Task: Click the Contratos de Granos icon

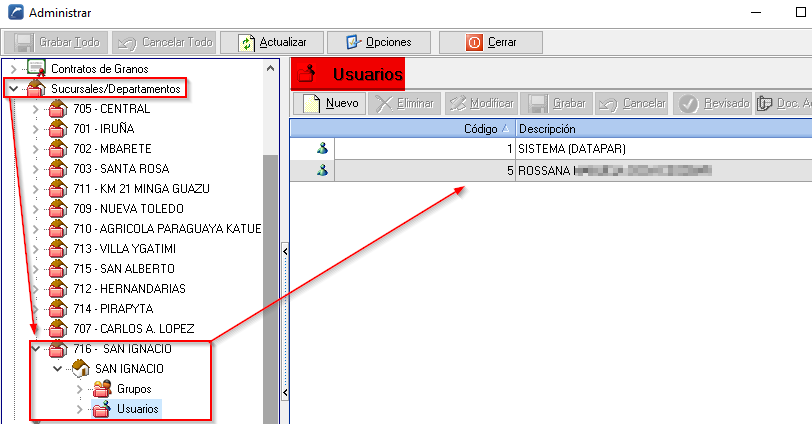Action: point(36,68)
